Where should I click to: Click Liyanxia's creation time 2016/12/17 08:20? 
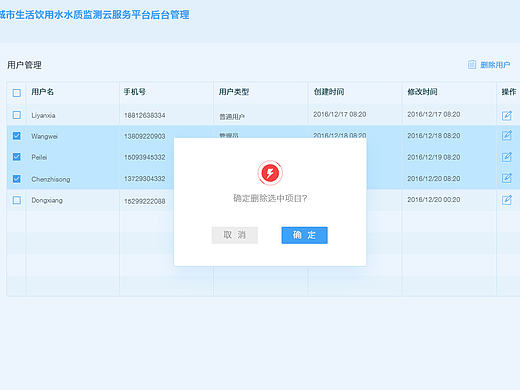point(340,114)
